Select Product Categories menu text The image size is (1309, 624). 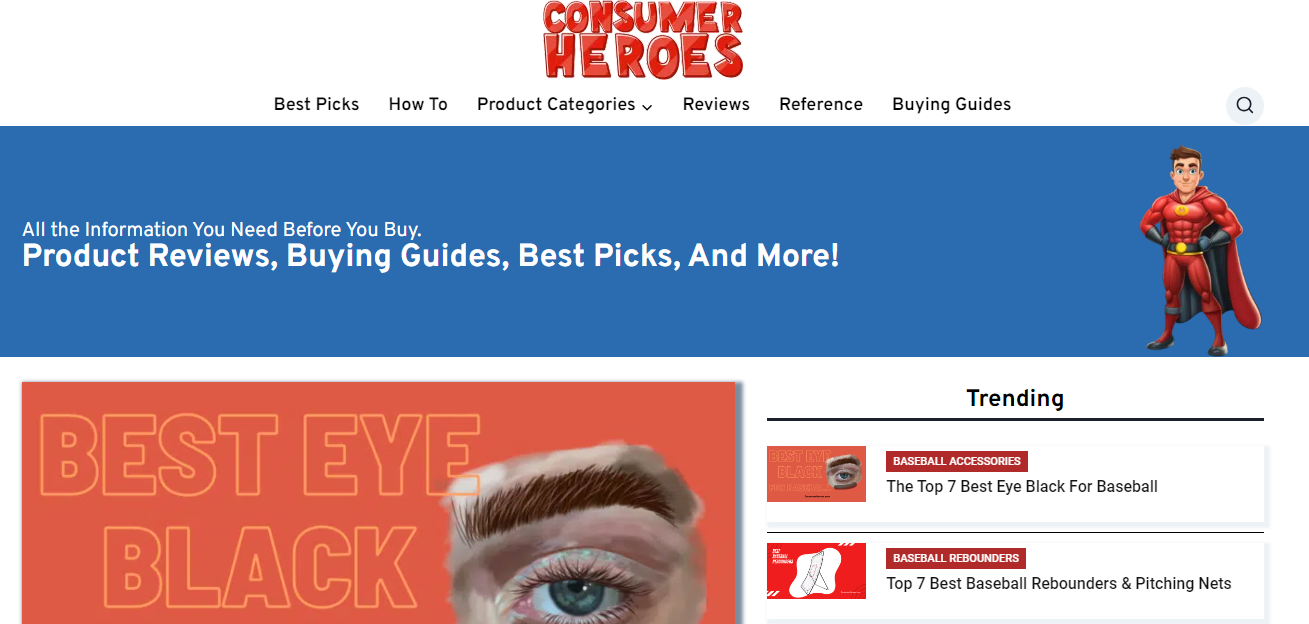(556, 104)
